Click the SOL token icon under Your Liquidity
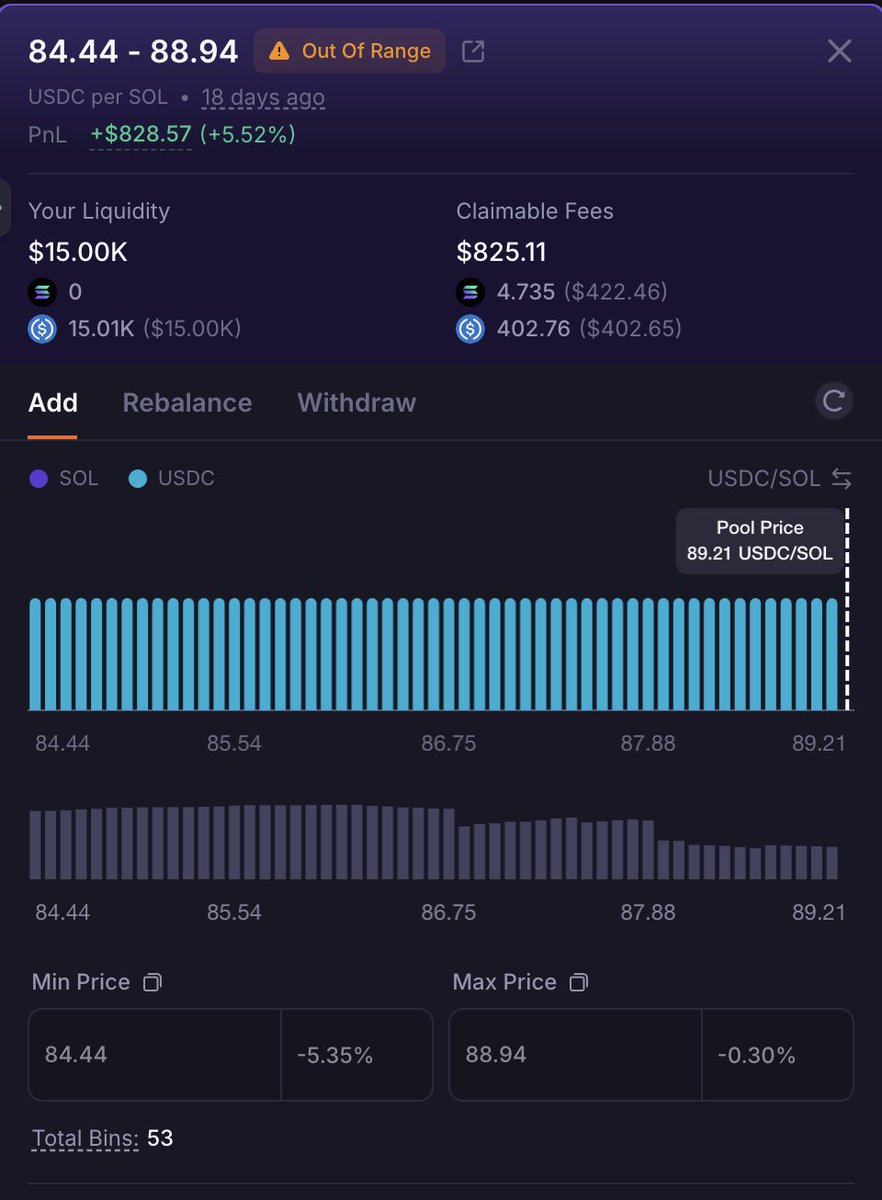 coord(42,292)
